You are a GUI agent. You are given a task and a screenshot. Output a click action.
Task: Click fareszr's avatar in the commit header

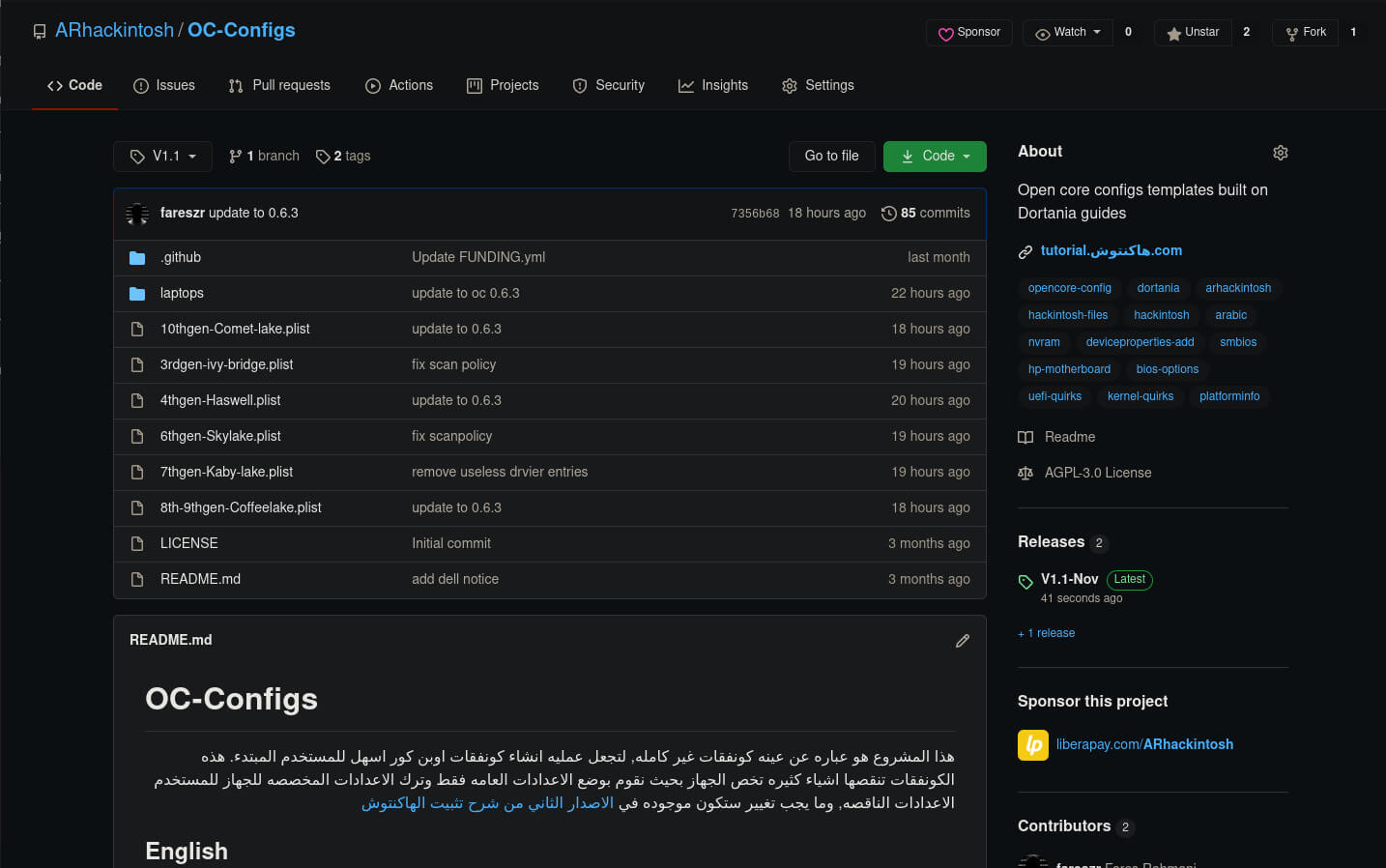pyautogui.click(x=137, y=214)
